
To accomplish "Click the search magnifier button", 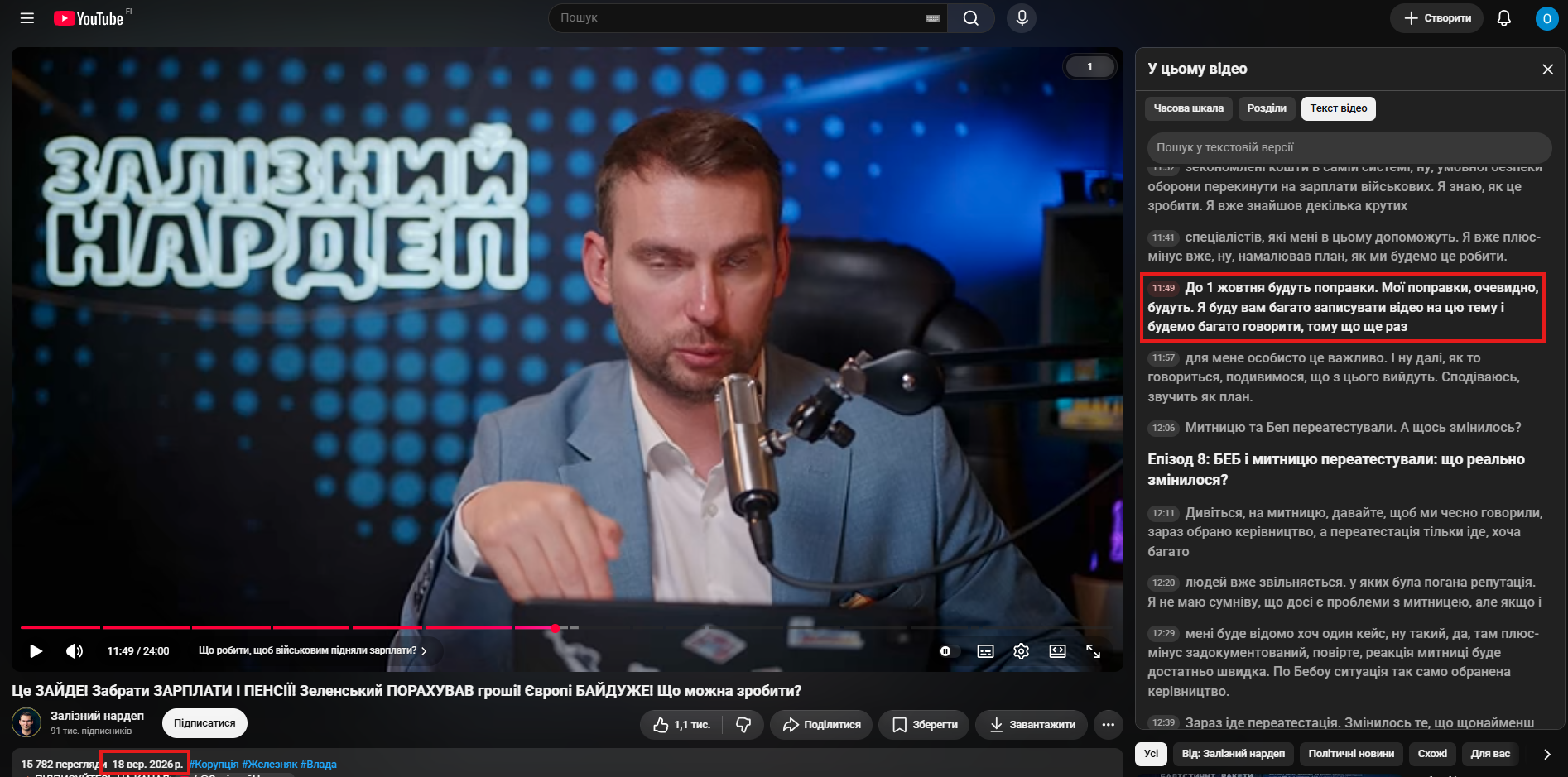I will (971, 18).
